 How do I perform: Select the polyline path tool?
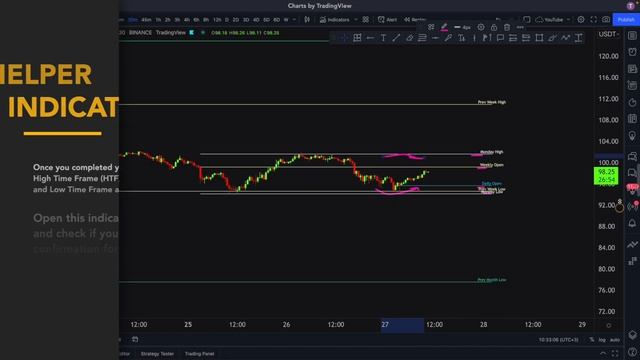pyautogui.click(x=565, y=38)
